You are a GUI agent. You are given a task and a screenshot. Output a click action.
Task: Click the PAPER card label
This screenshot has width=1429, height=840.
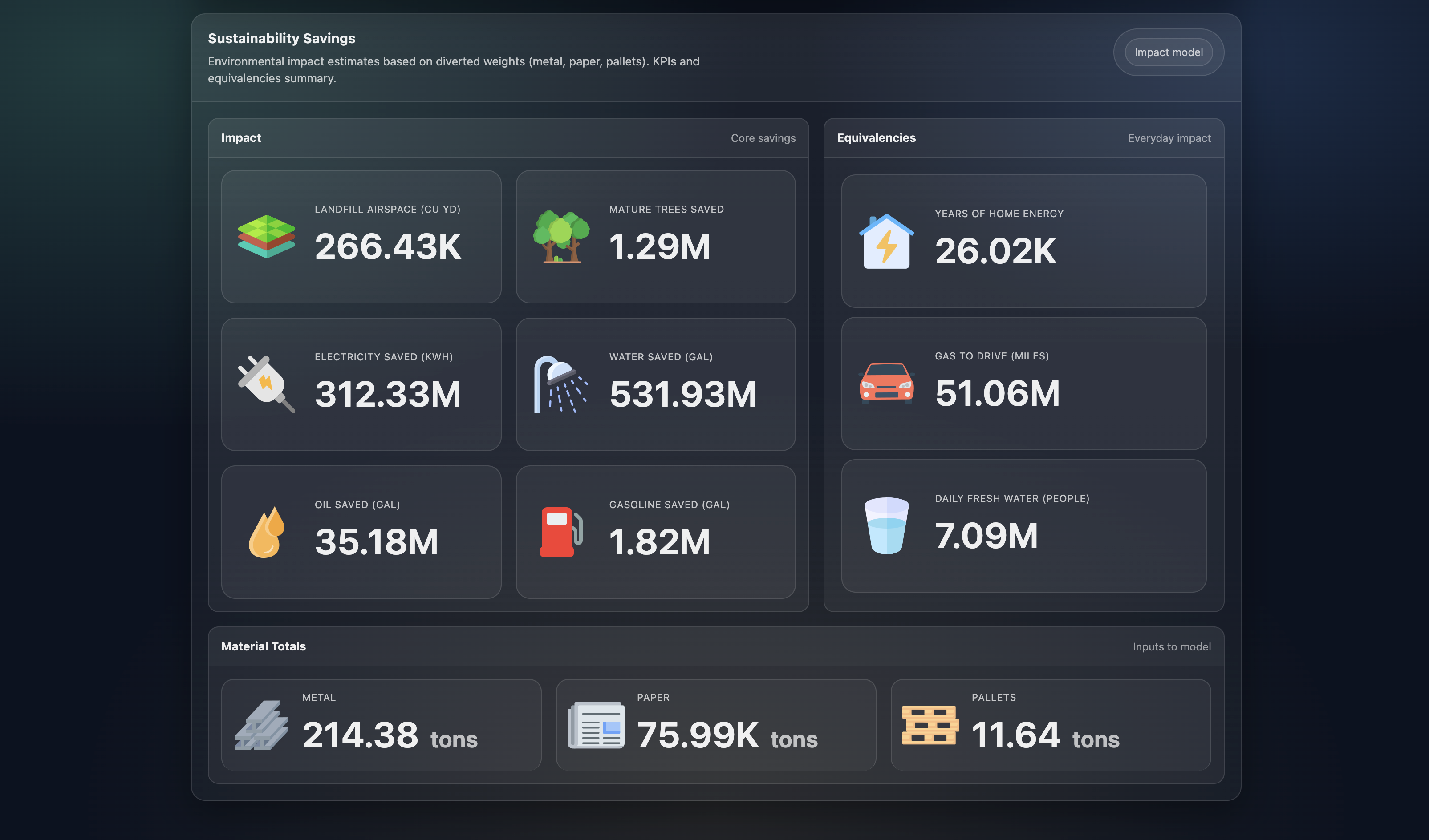(653, 697)
